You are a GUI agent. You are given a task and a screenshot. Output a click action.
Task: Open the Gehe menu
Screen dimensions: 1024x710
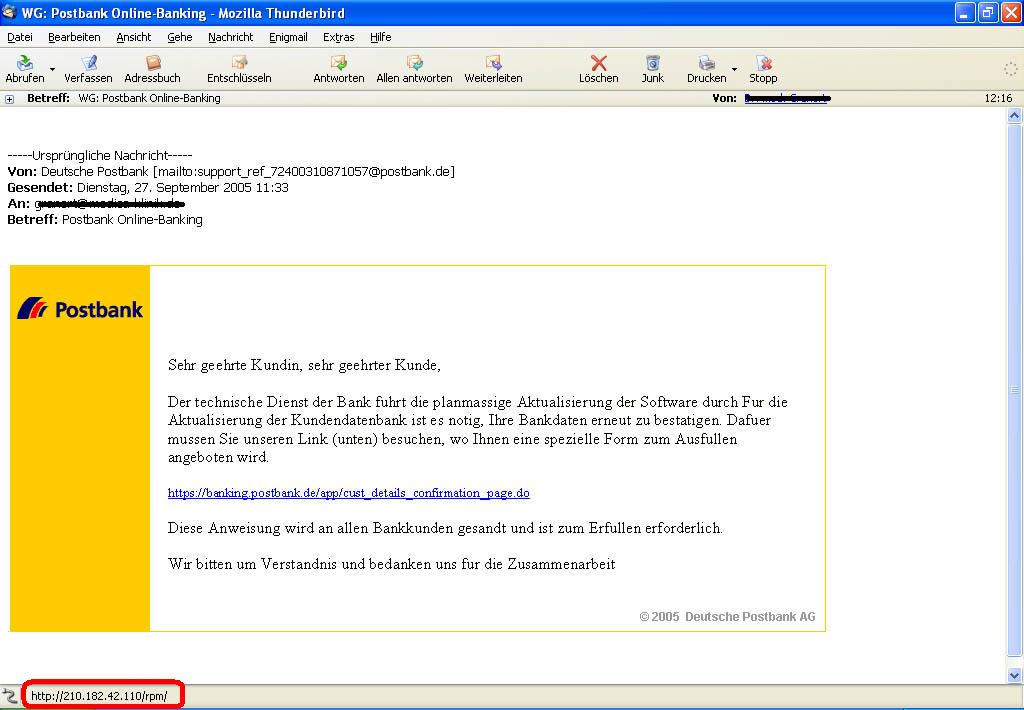pyautogui.click(x=180, y=37)
